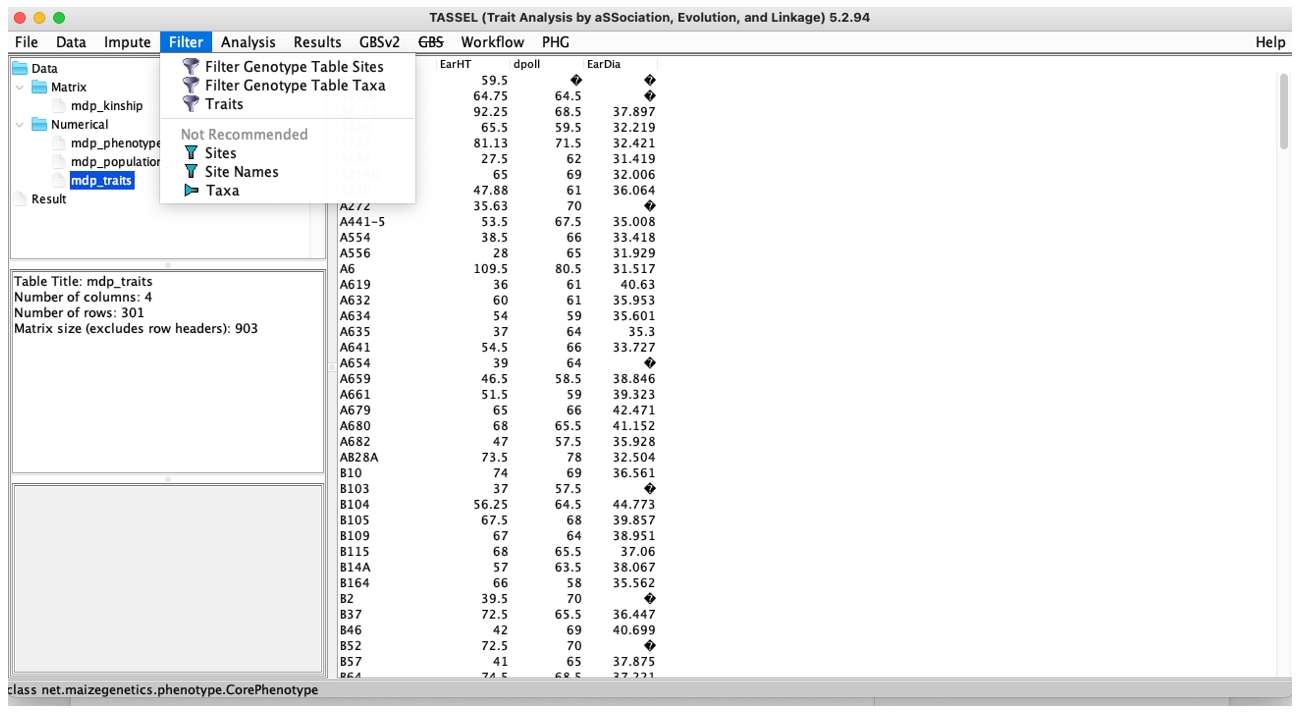1303x712 pixels.
Task: Click the funnel icon beside Filter Genotype Table Taxa
Action: 190,85
